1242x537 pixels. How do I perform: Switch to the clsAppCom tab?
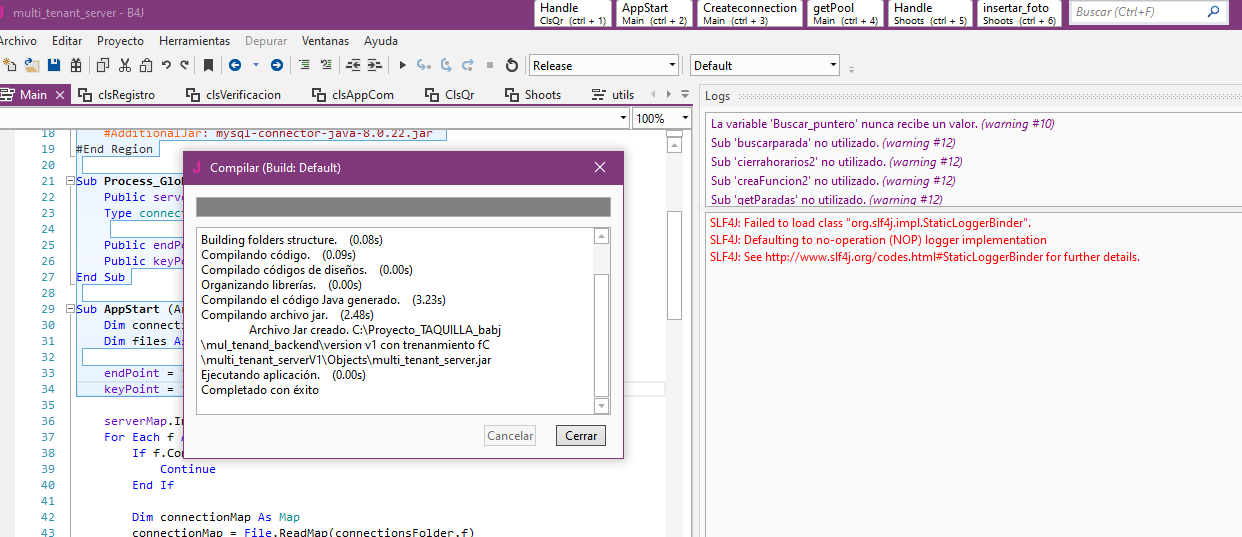pos(354,95)
